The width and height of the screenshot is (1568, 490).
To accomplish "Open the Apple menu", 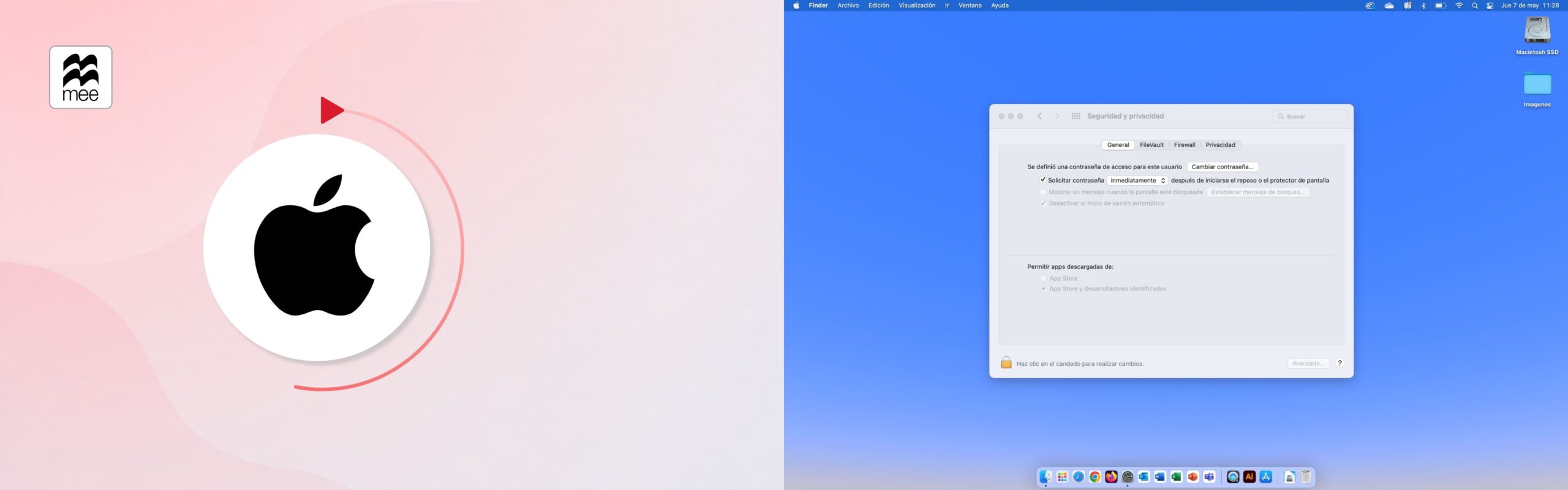I will tap(796, 6).
